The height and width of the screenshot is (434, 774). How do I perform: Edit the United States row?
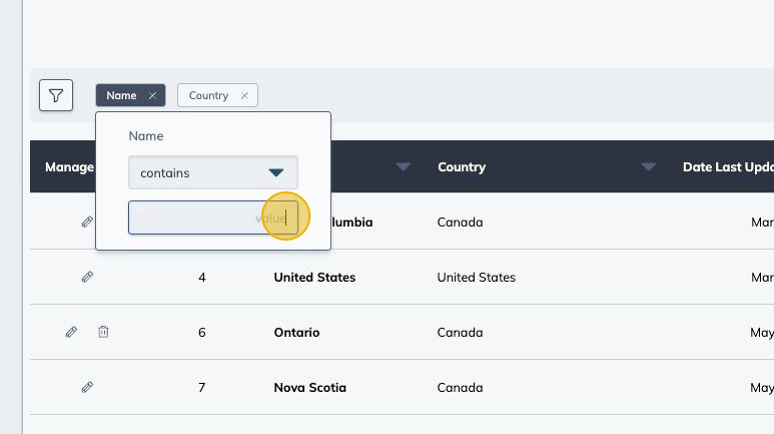coord(87,277)
